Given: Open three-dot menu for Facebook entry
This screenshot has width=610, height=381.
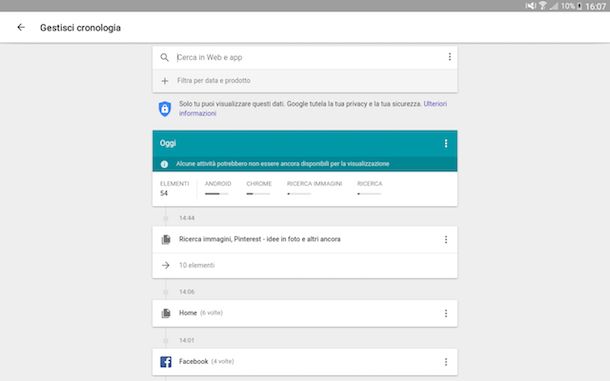Looking at the screenshot, I should [446, 362].
